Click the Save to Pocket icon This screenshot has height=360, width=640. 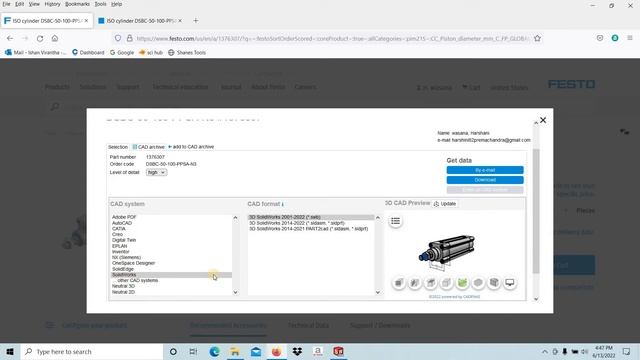click(x=600, y=38)
